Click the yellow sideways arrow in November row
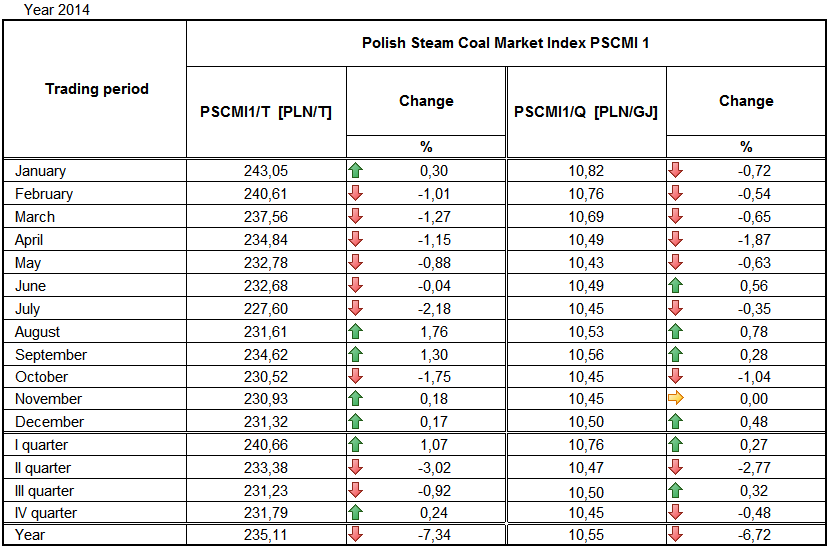Viewport: 829px width, 547px height. 675,400
